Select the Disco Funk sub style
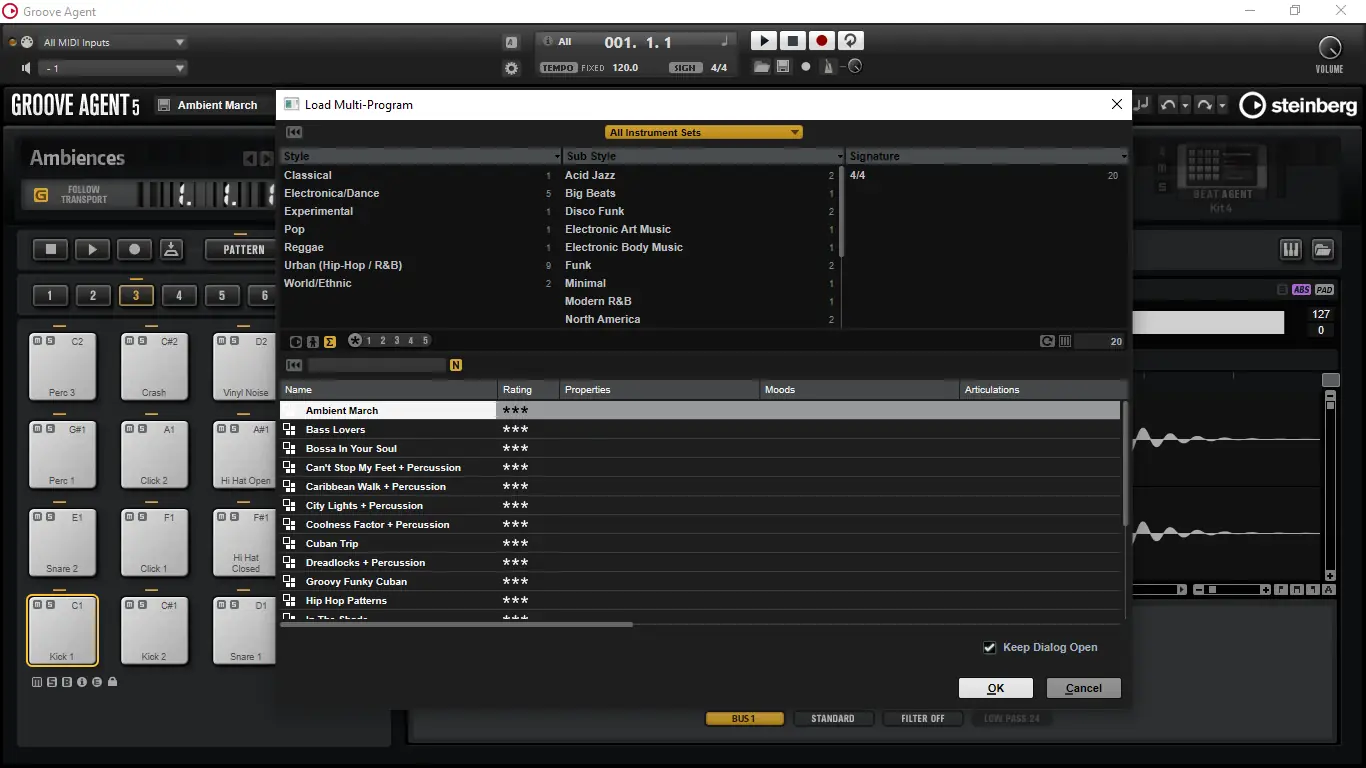Screen dimensions: 1366x768 coord(700,211)
